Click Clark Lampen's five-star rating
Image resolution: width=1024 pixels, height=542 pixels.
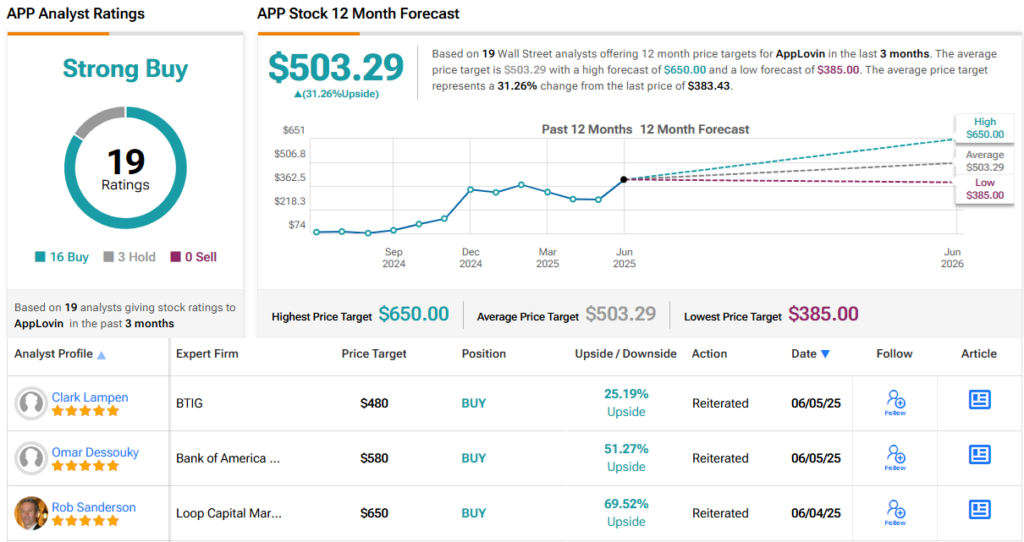(86, 411)
